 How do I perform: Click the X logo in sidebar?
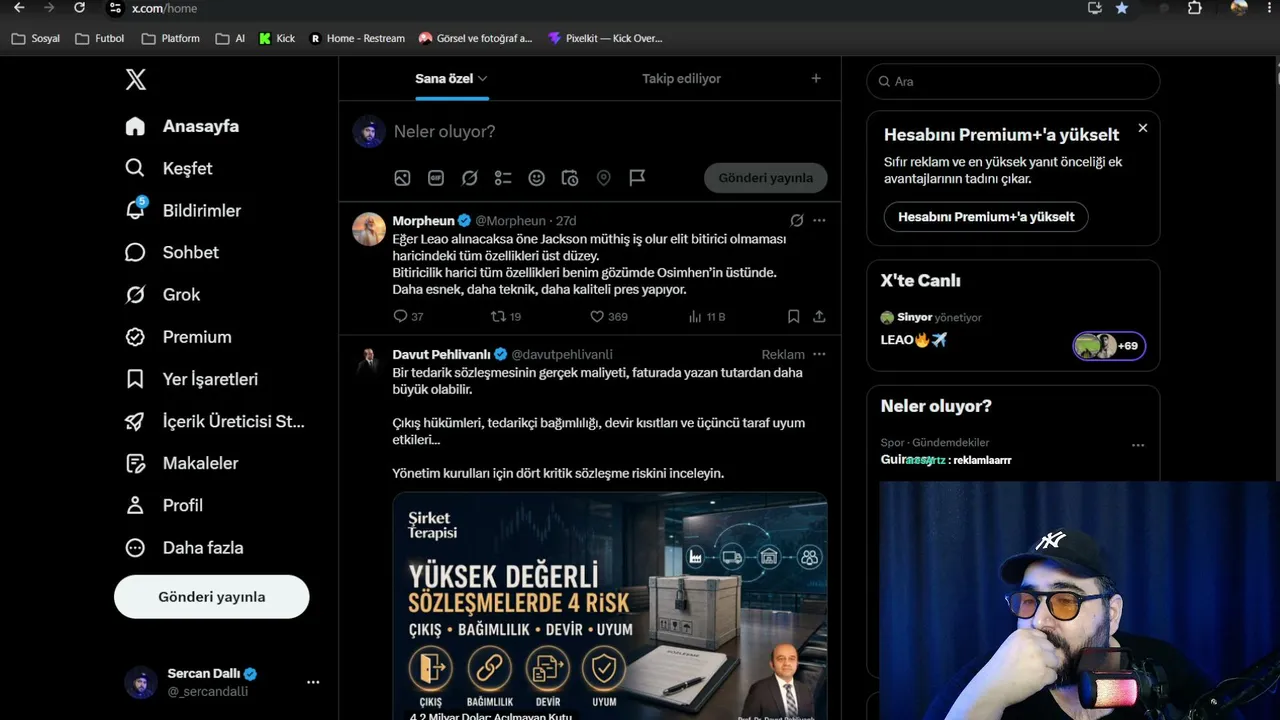(136, 80)
